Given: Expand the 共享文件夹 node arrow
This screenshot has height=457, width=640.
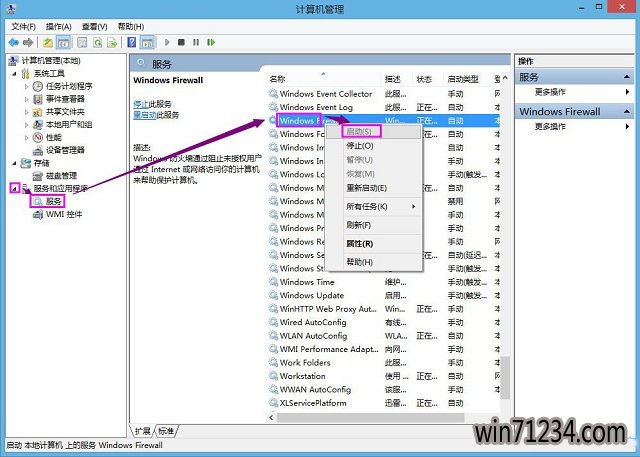Looking at the screenshot, I should point(27,112).
